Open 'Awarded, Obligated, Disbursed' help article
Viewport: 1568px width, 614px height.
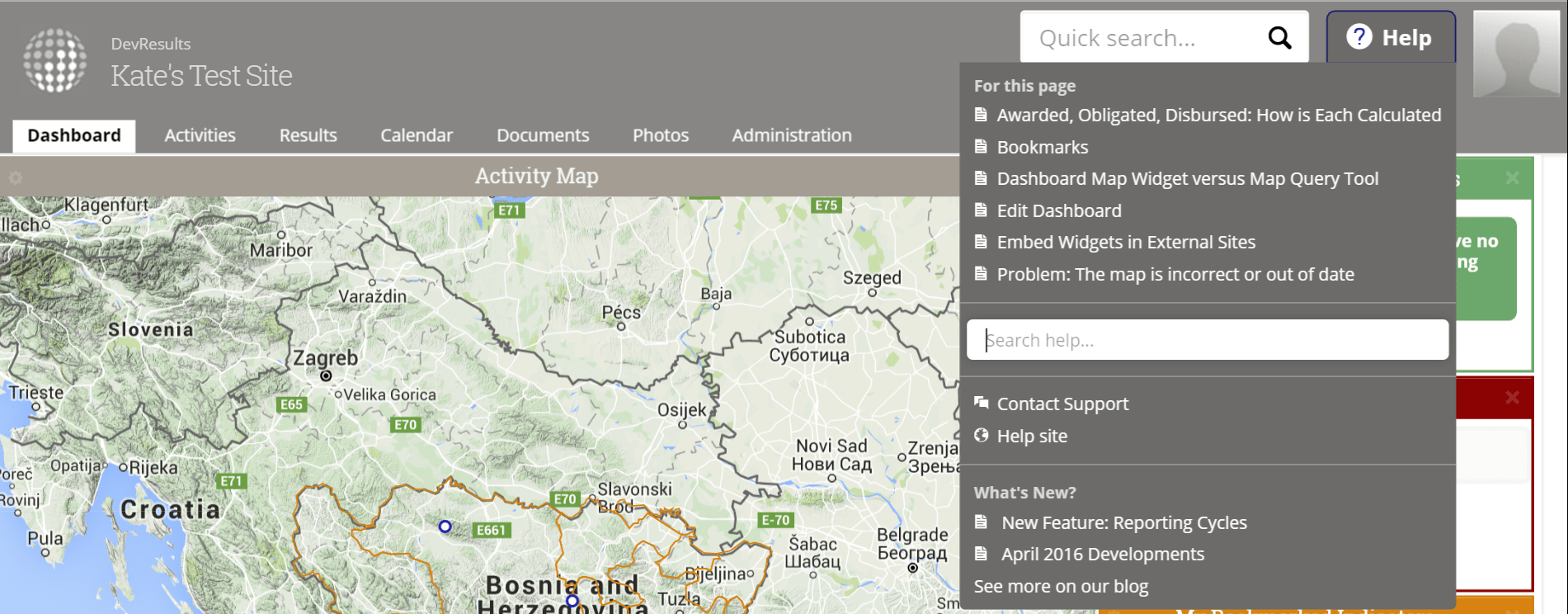(1219, 115)
